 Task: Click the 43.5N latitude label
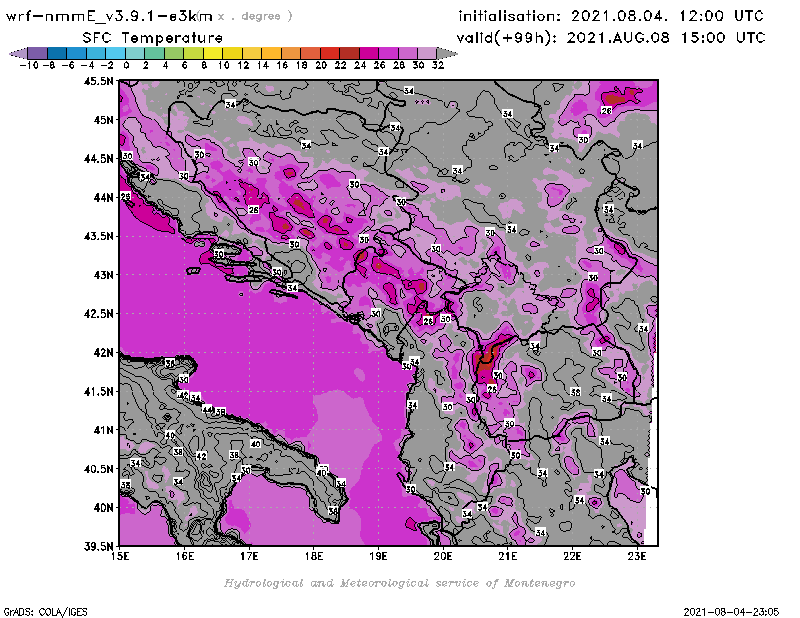coord(98,236)
